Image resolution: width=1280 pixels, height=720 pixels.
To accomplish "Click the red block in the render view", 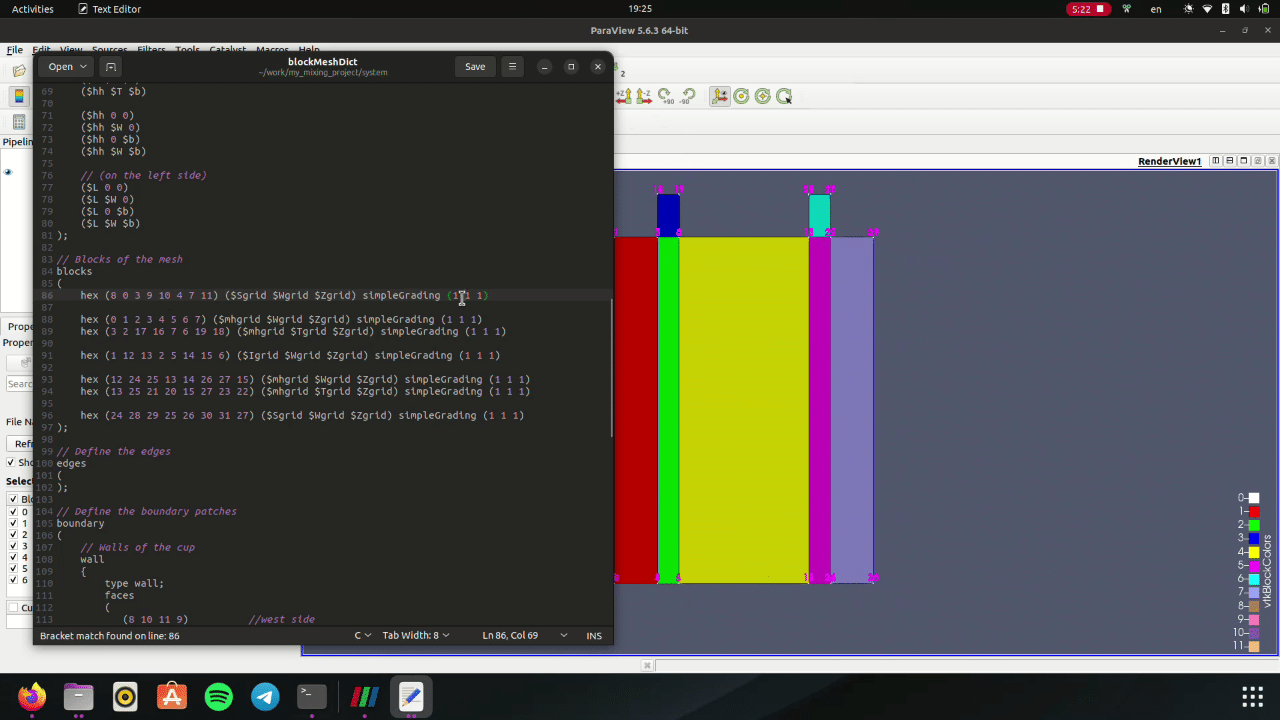I will 635,410.
